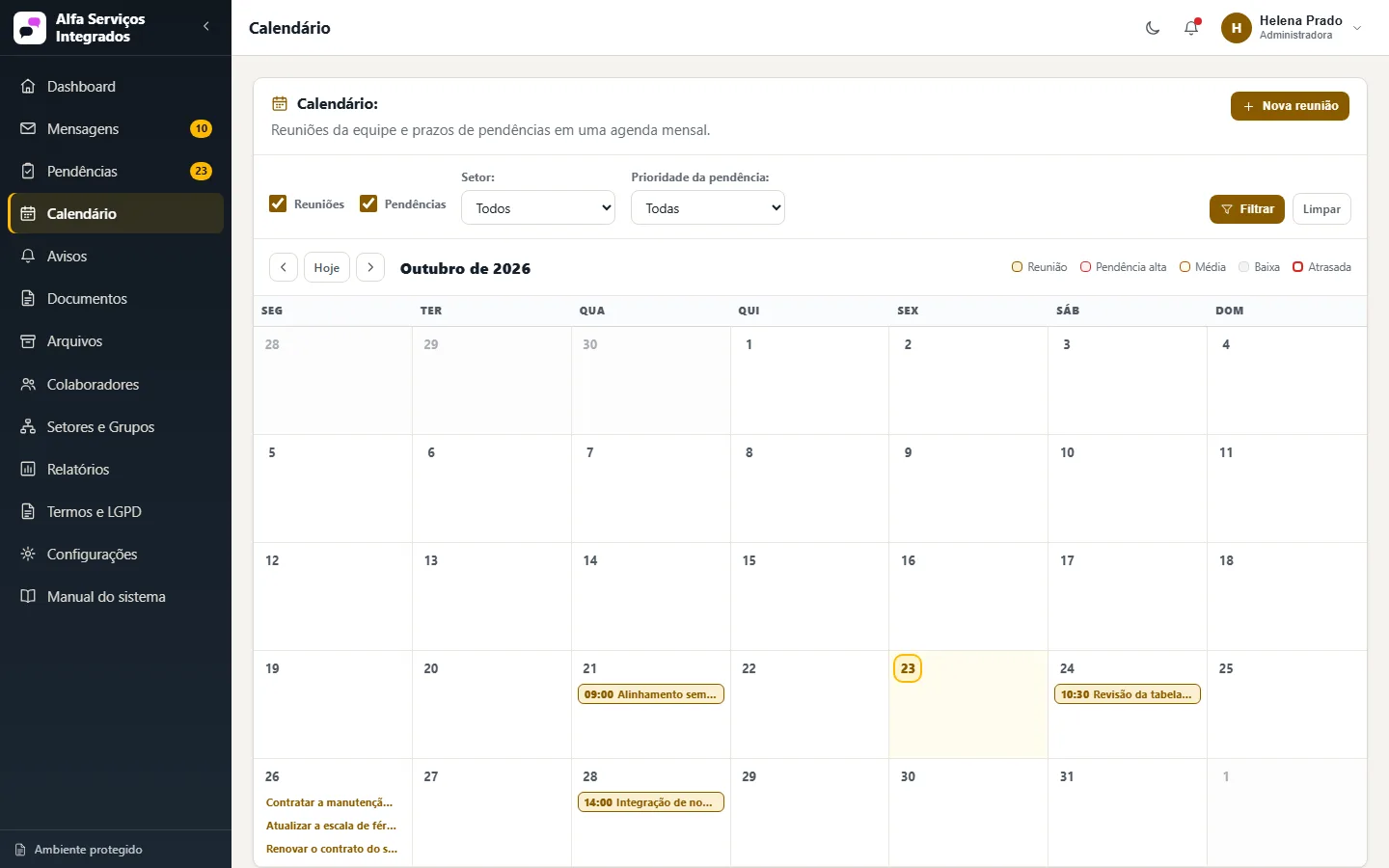Click the Documentos file icon

28,299
